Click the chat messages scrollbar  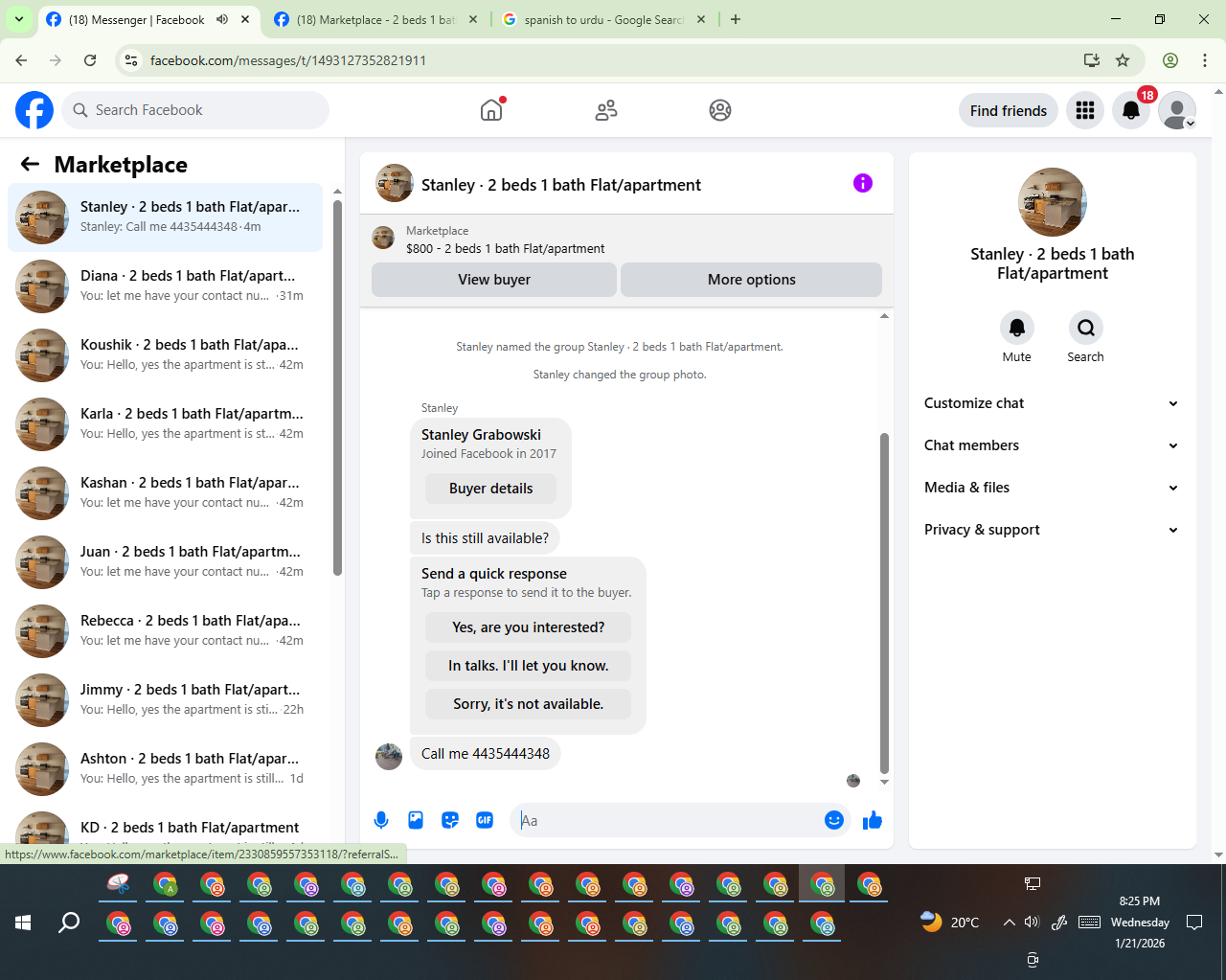(x=884, y=604)
